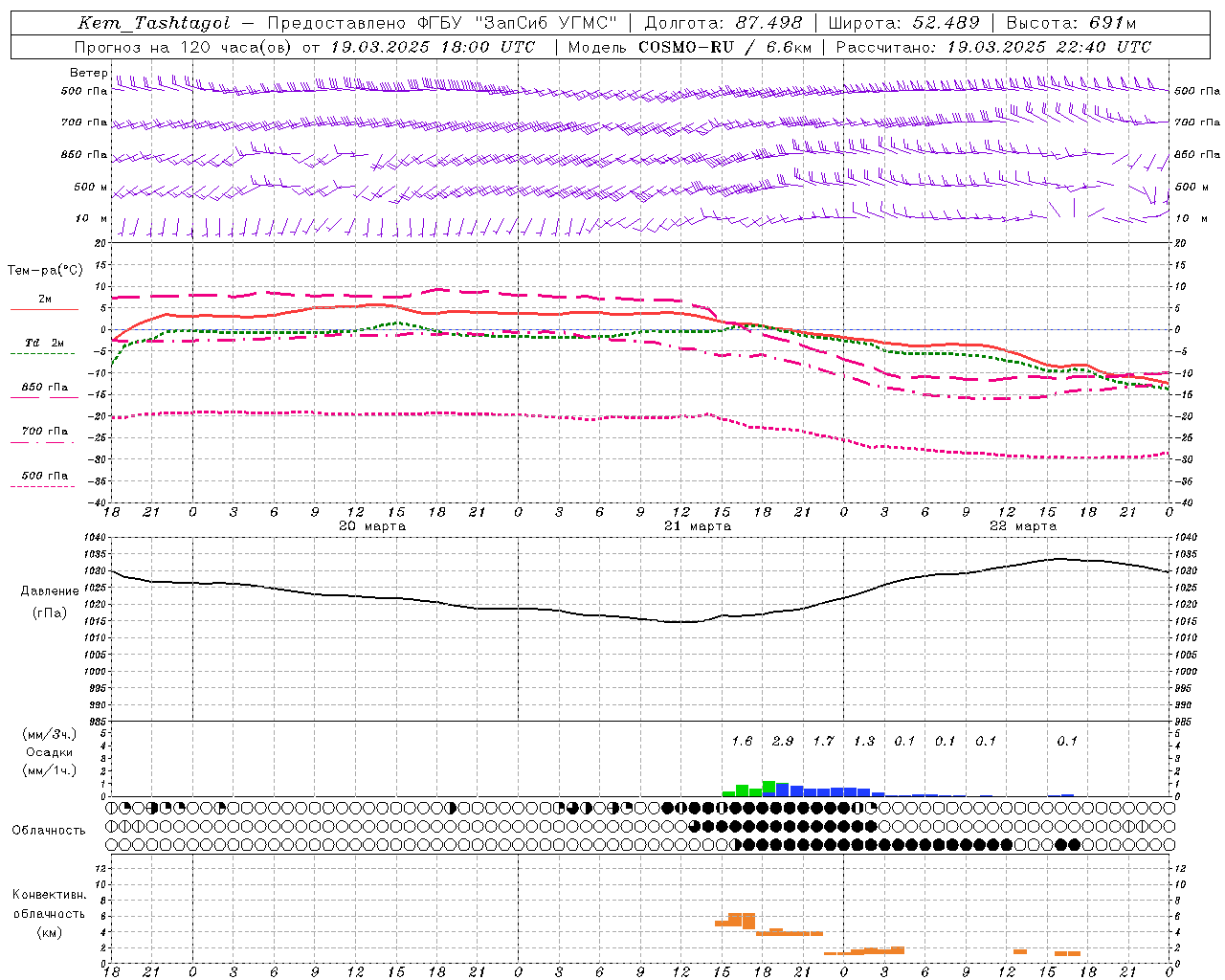Image resolution: width=1225 pixels, height=980 pixels.
Task: Click the 'Td 2м' dew point legend entry
Action: click(44, 343)
